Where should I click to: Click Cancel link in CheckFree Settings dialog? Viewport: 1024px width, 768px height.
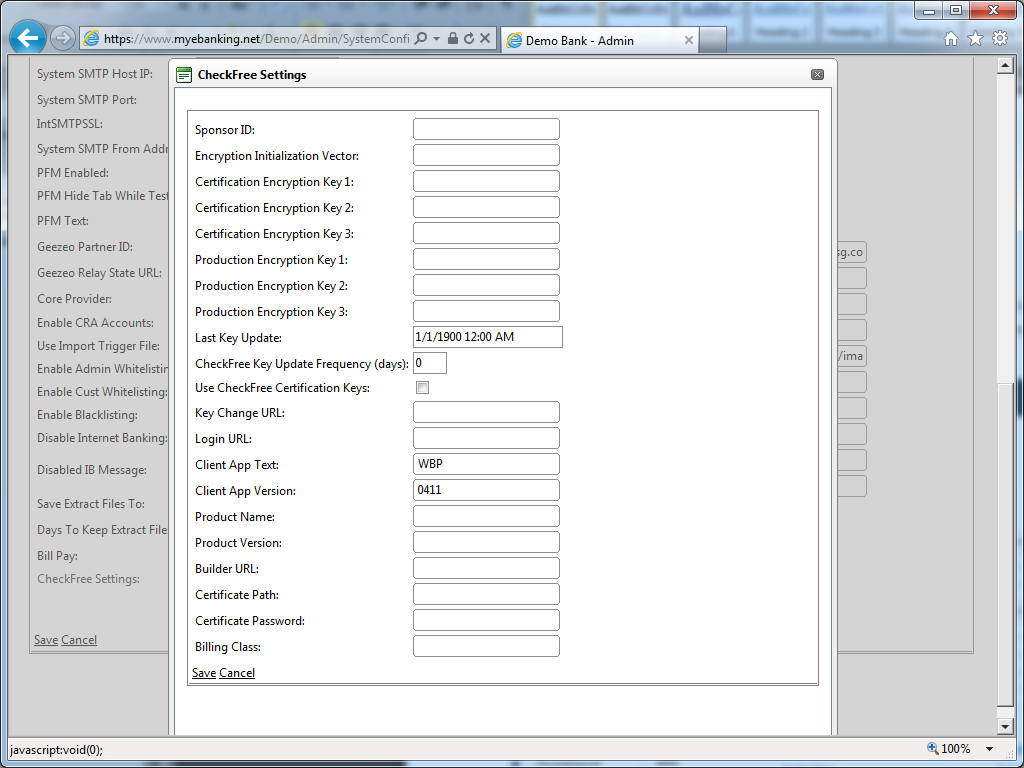(x=237, y=673)
